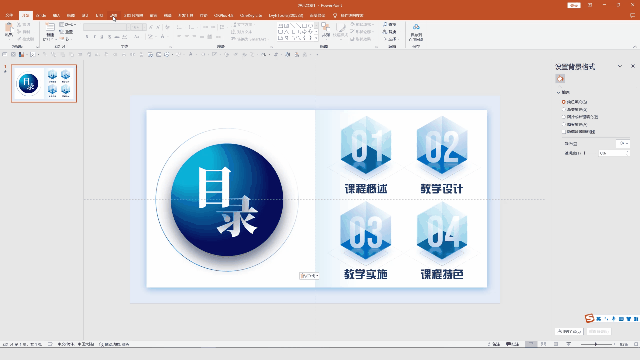This screenshot has height=360, width=640.
Task: Click the Tell Me search lightbulb box
Action: (348, 16)
